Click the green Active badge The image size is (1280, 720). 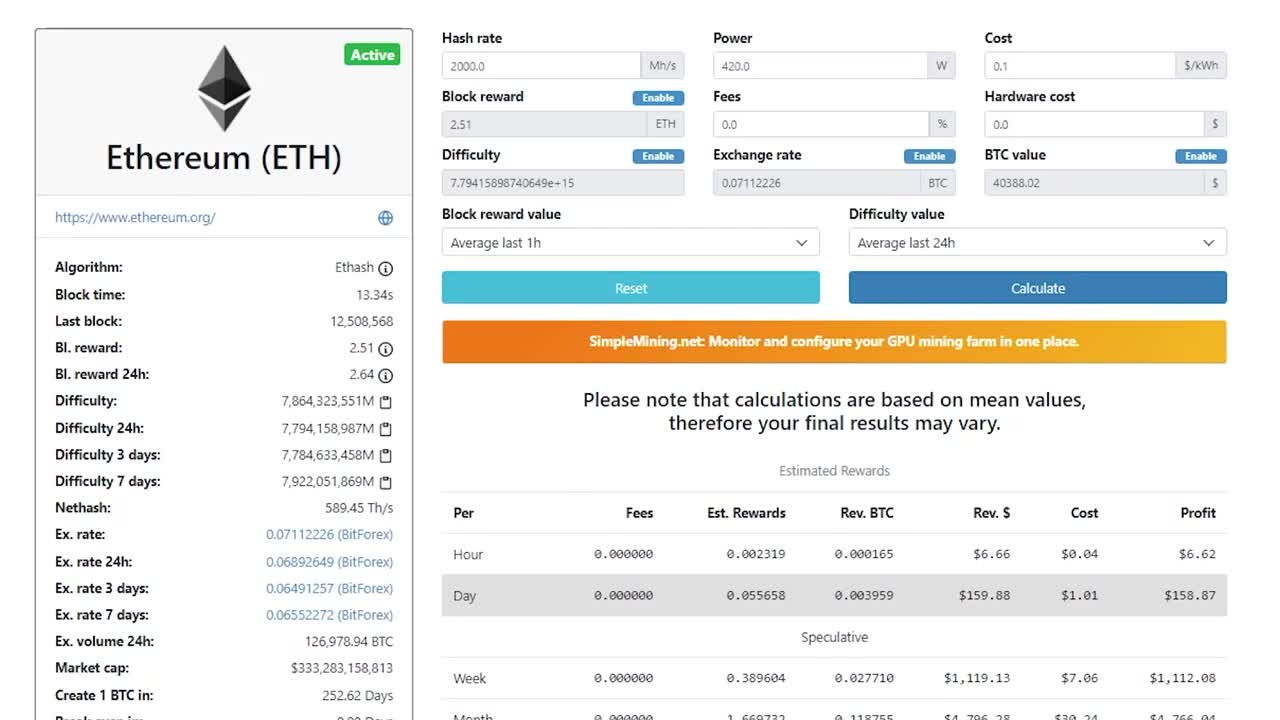tap(372, 55)
